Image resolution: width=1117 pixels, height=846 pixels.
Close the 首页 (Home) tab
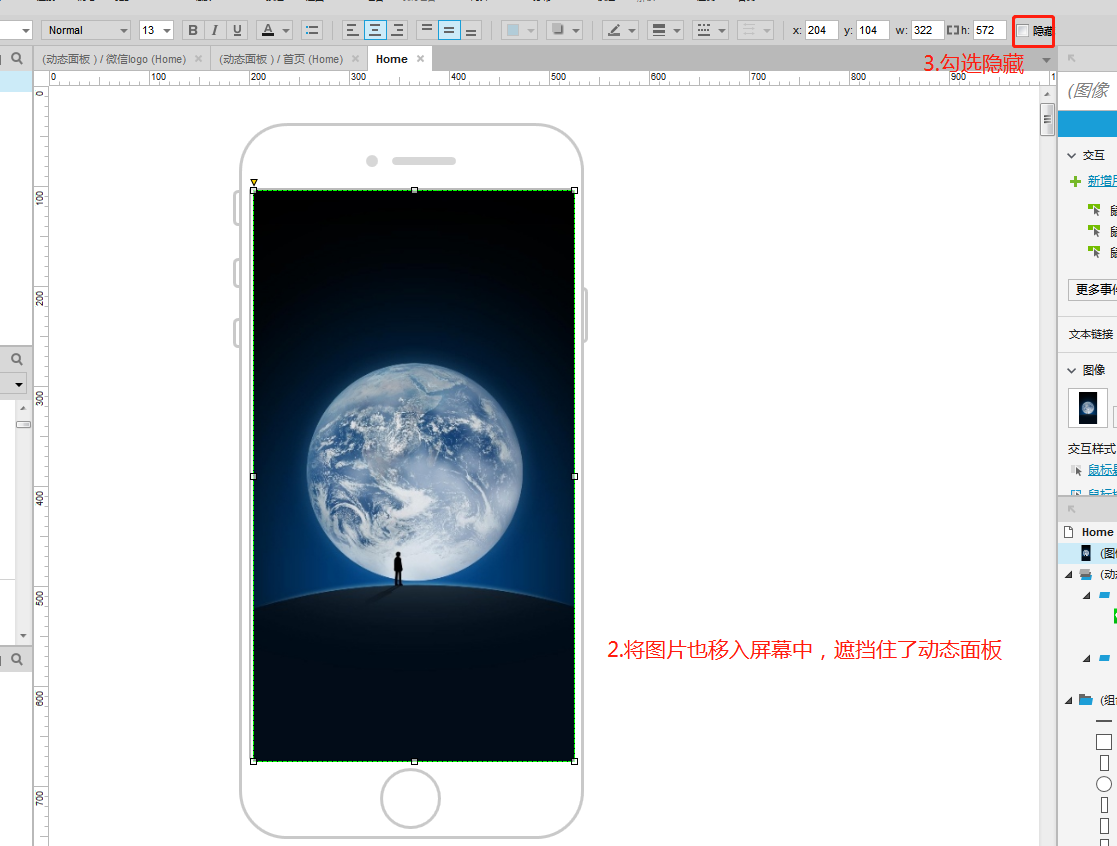coord(355,58)
